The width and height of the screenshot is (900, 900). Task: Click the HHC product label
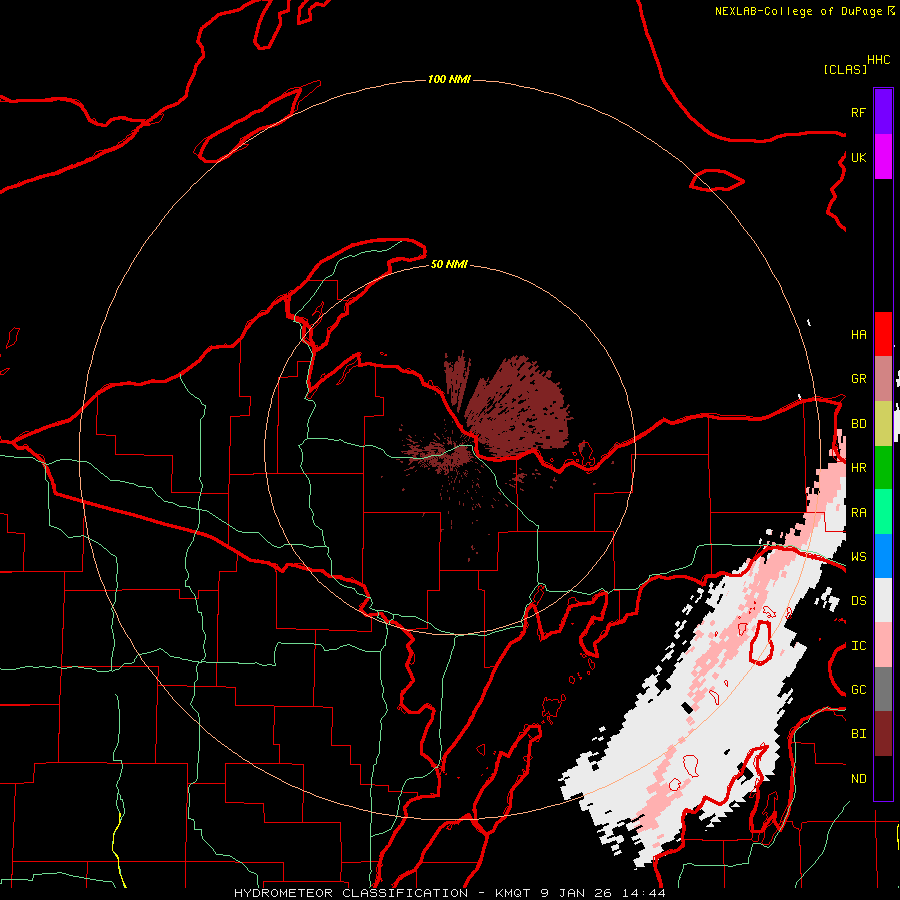pos(878,60)
